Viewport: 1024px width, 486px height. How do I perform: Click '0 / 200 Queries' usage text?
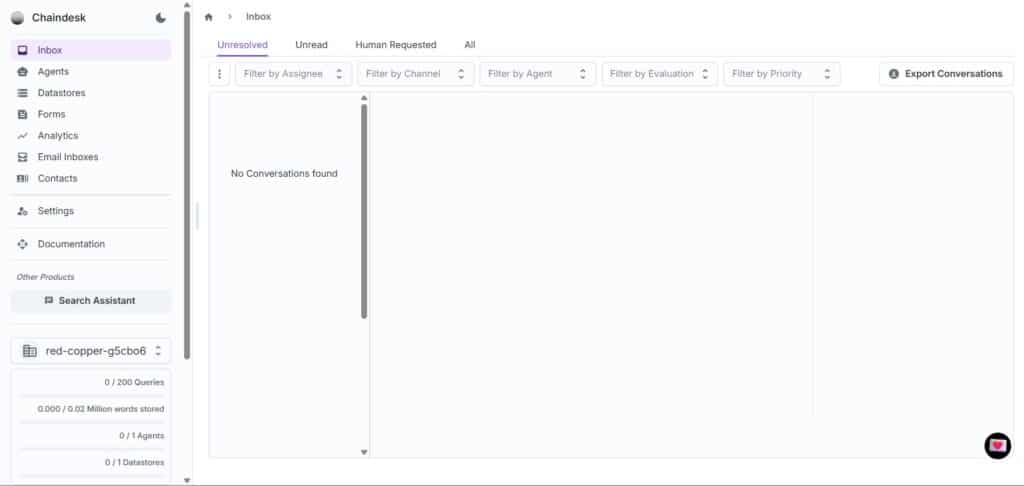click(x=134, y=382)
